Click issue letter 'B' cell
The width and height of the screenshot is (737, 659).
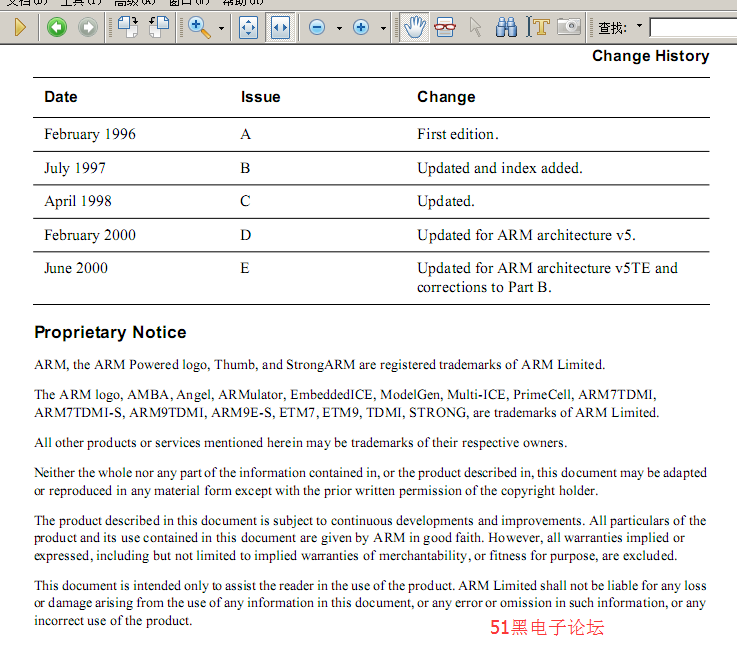245,168
